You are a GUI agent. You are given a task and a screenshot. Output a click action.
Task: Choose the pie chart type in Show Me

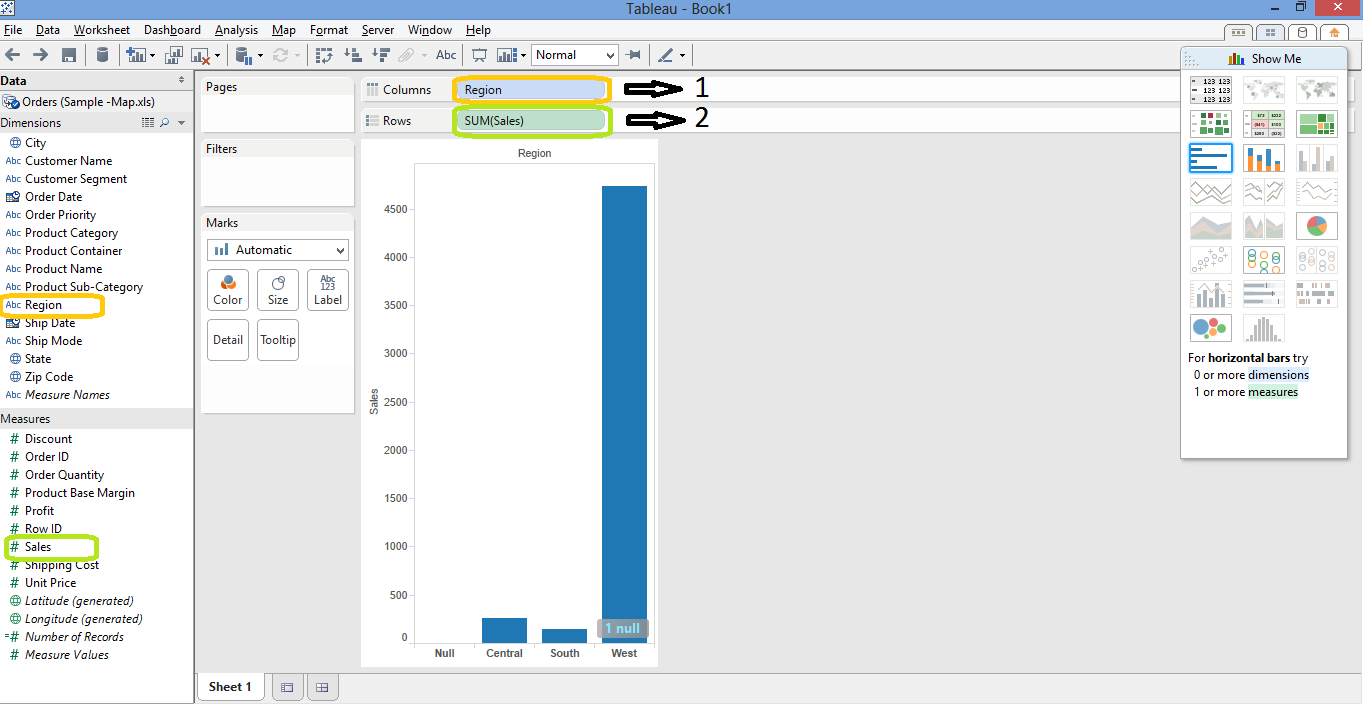[x=1316, y=226]
